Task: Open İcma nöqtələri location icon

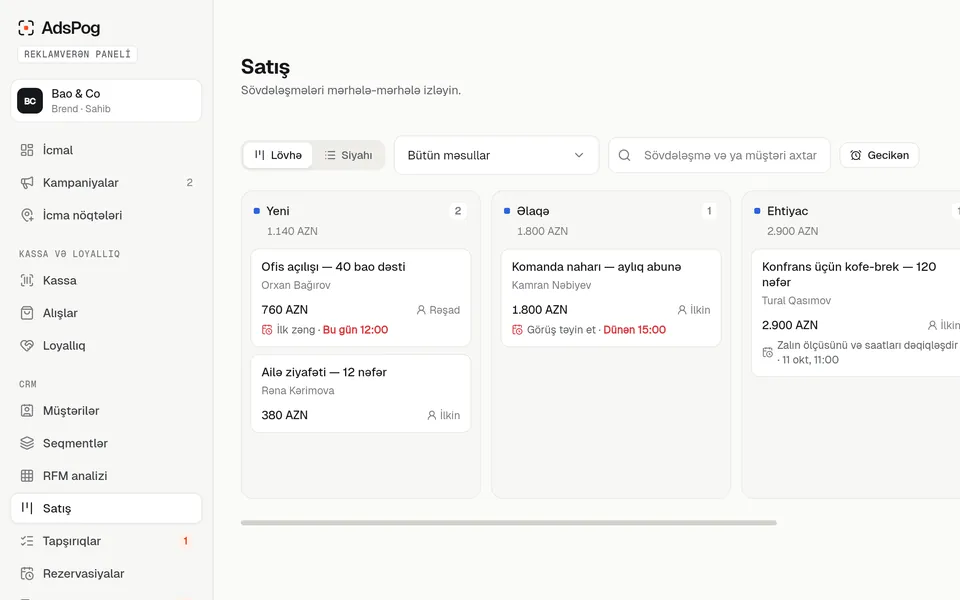Action: coord(27,215)
